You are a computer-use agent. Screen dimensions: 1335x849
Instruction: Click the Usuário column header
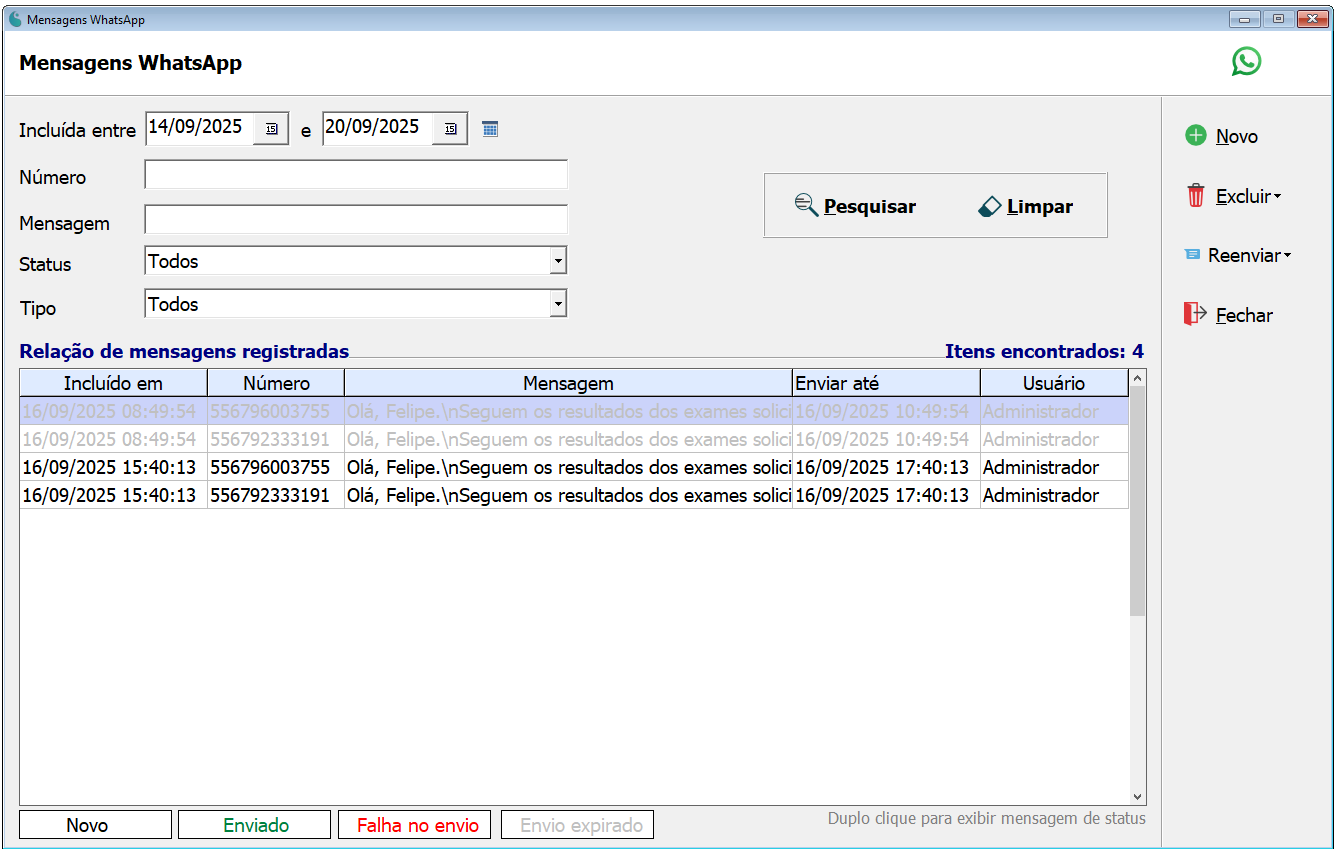point(1054,383)
